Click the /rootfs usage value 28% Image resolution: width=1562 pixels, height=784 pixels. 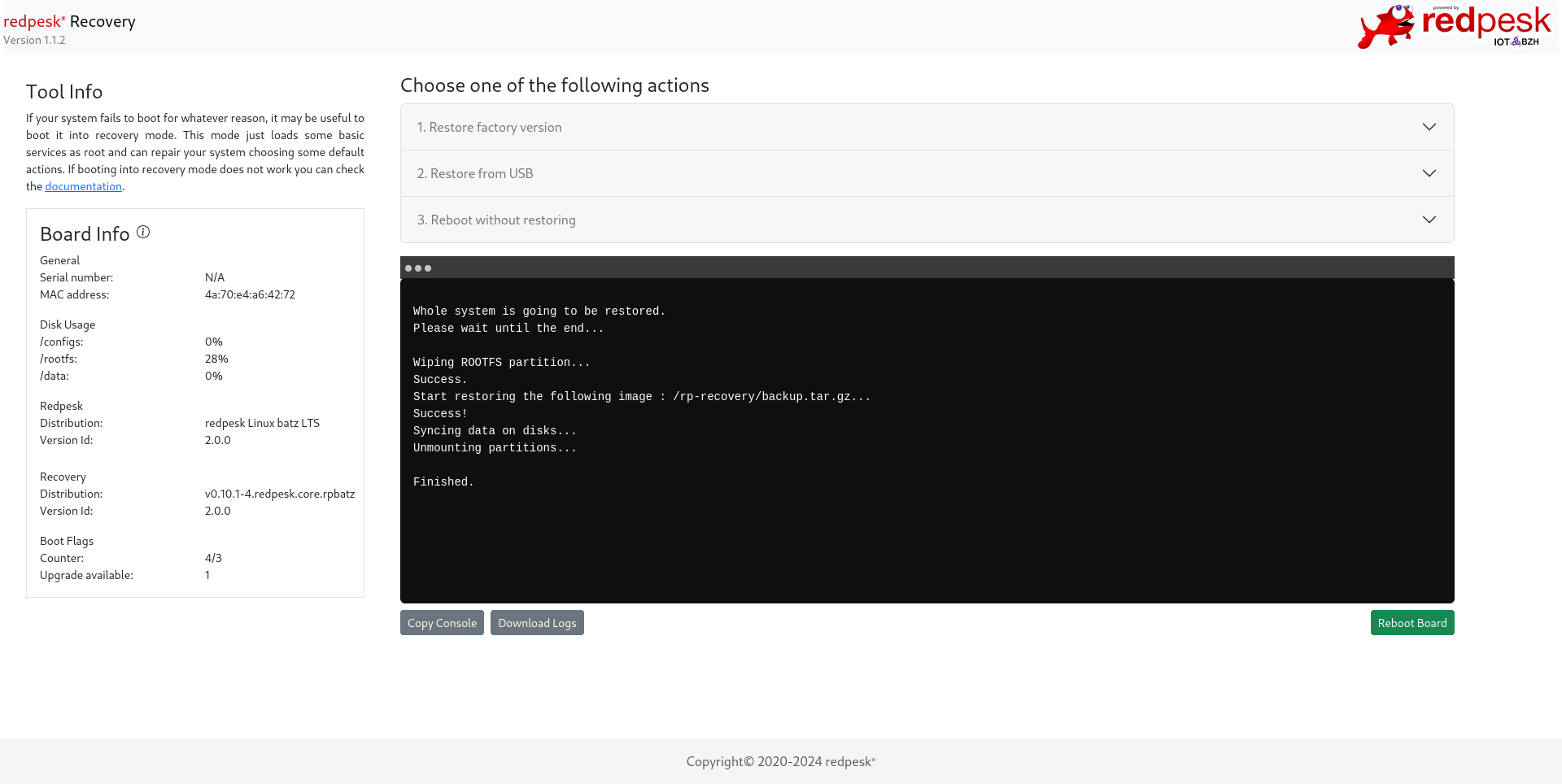point(216,359)
